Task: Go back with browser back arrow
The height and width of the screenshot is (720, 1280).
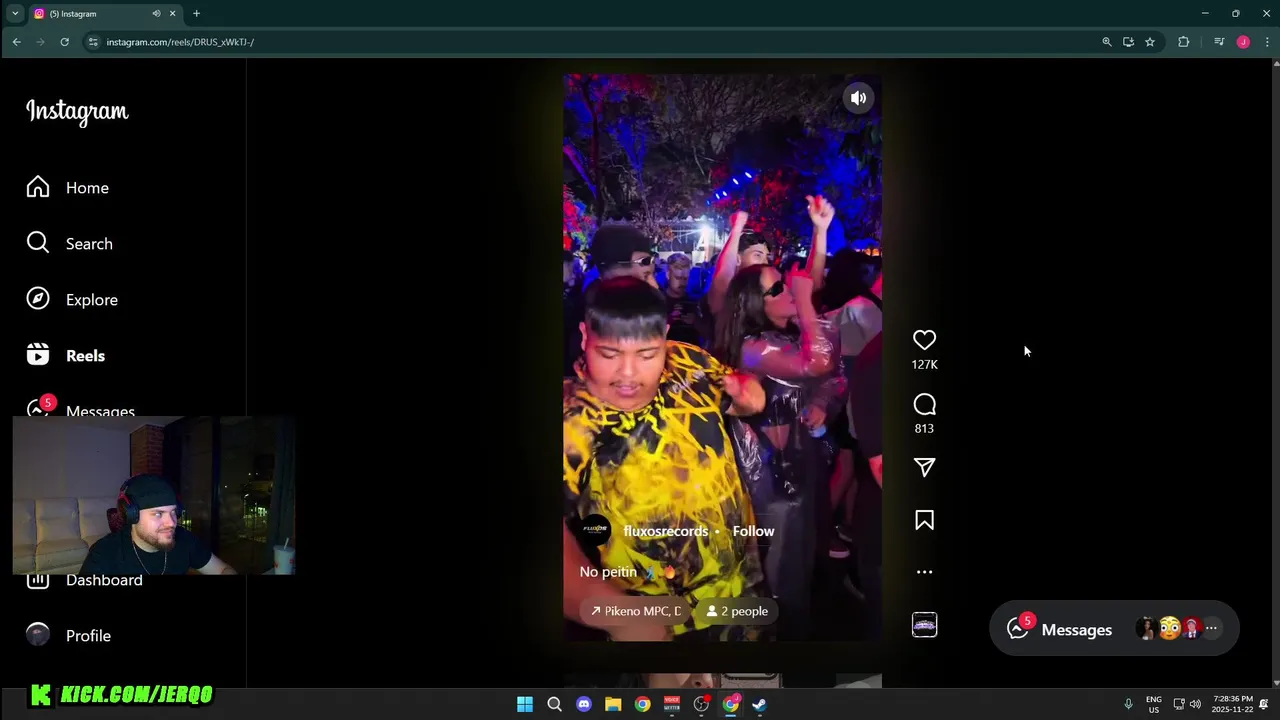Action: 16,42
